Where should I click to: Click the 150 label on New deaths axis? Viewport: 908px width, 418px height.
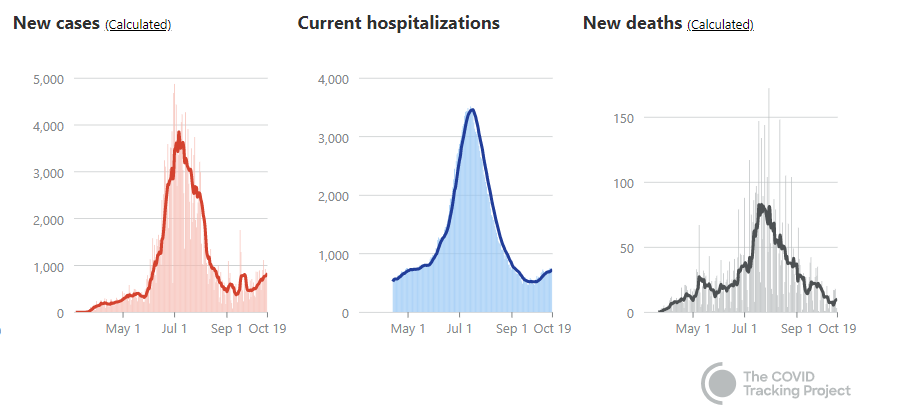[x=623, y=118]
